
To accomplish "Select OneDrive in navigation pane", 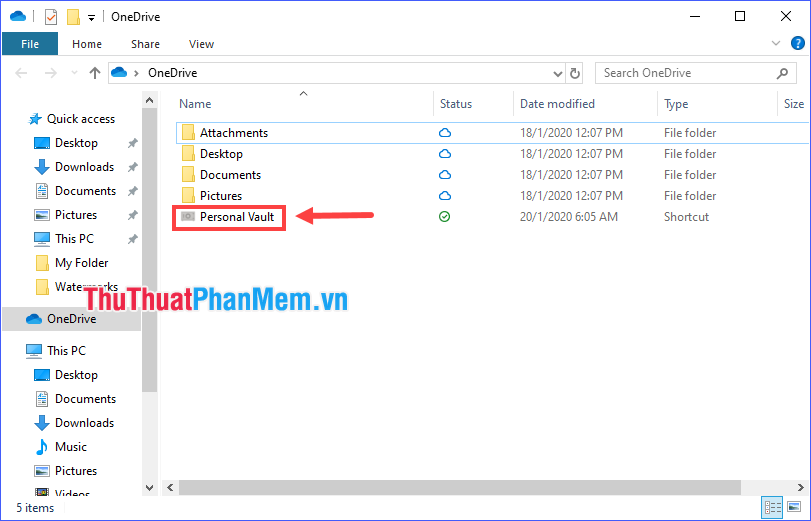I will click(71, 319).
